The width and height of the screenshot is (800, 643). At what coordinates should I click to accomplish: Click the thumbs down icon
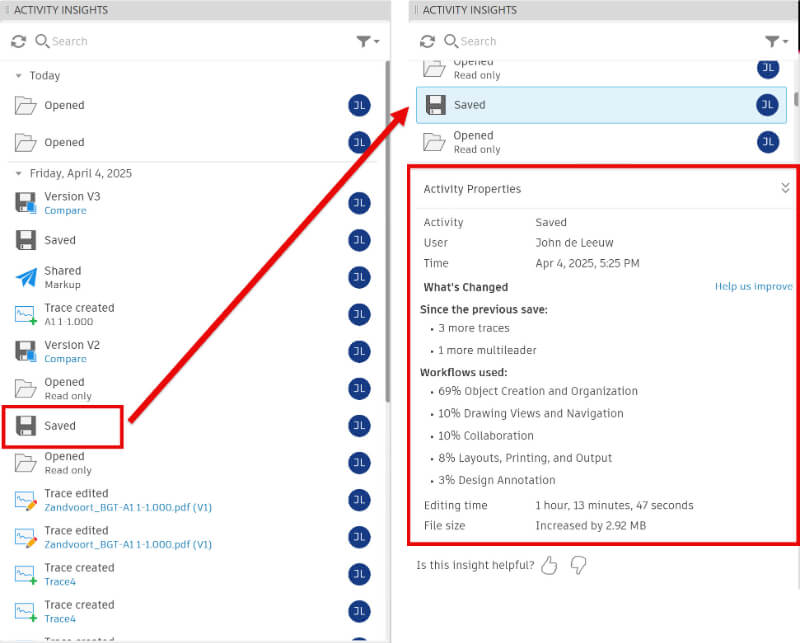pos(578,566)
